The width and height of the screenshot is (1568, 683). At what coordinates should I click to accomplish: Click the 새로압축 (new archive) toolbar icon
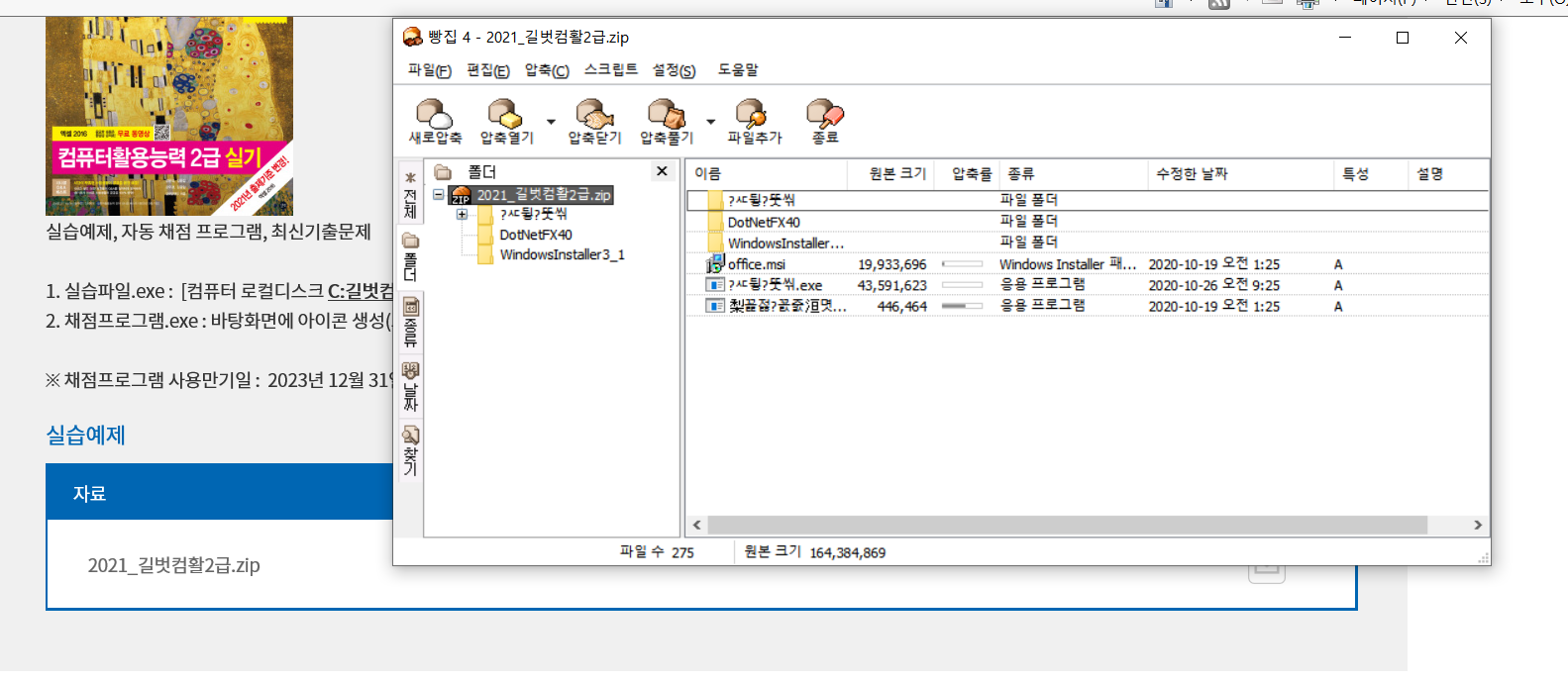[x=434, y=115]
